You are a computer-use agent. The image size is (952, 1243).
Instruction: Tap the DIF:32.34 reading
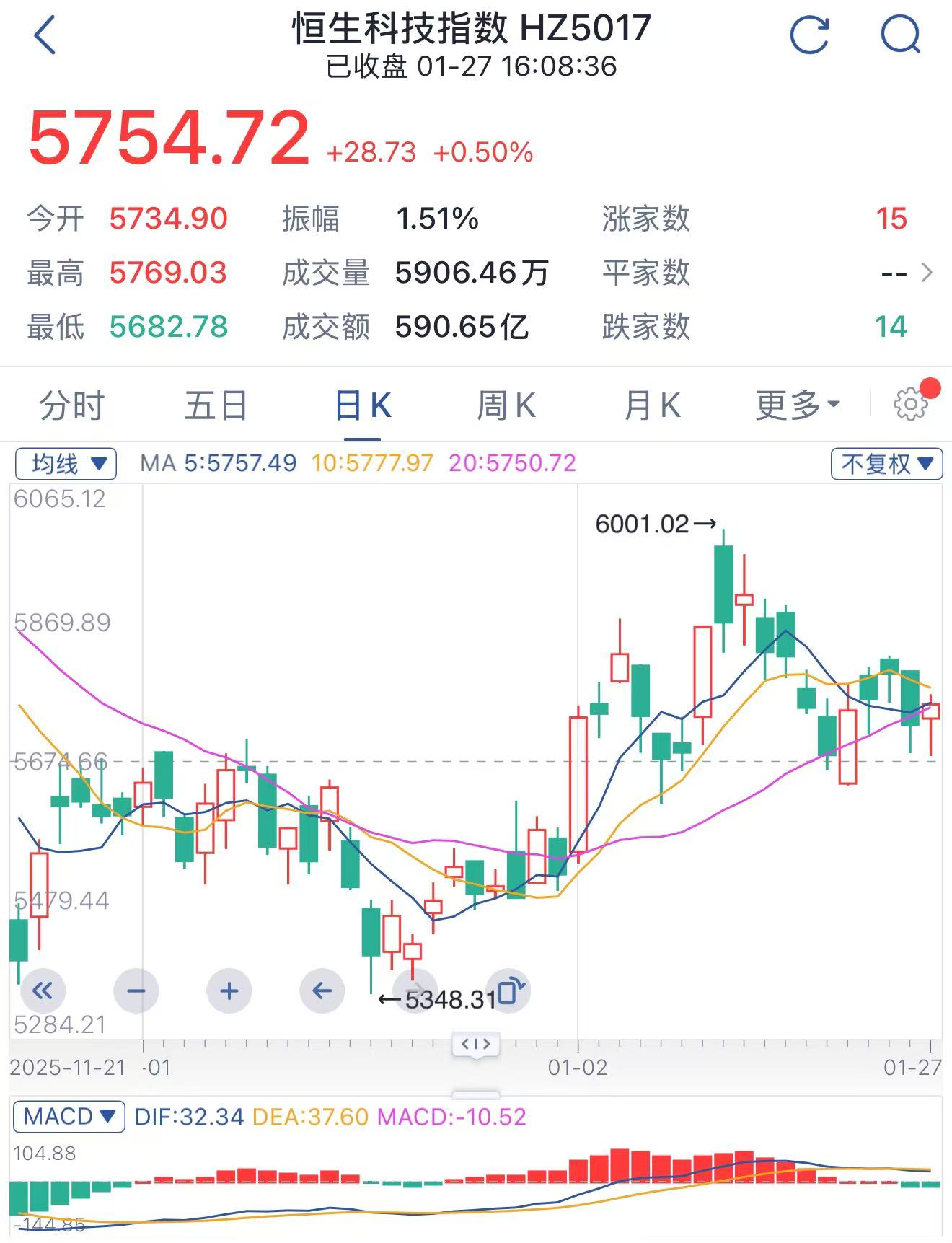tap(190, 1117)
